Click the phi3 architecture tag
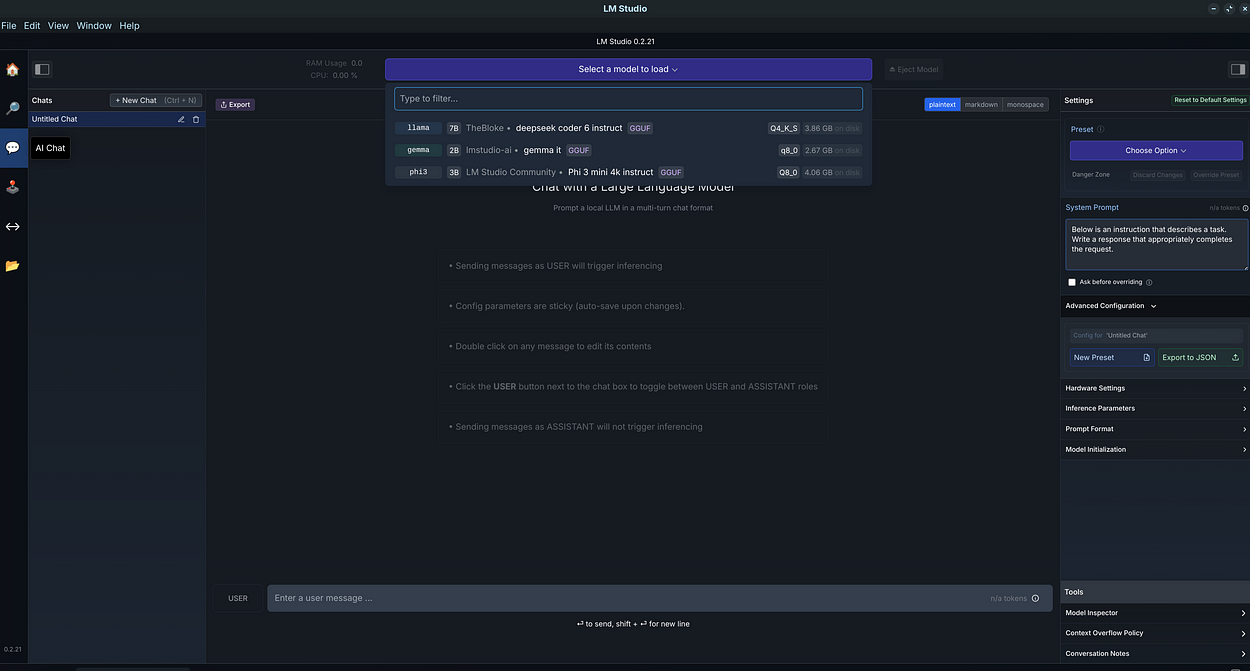This screenshot has height=671, width=1250. pos(418,172)
